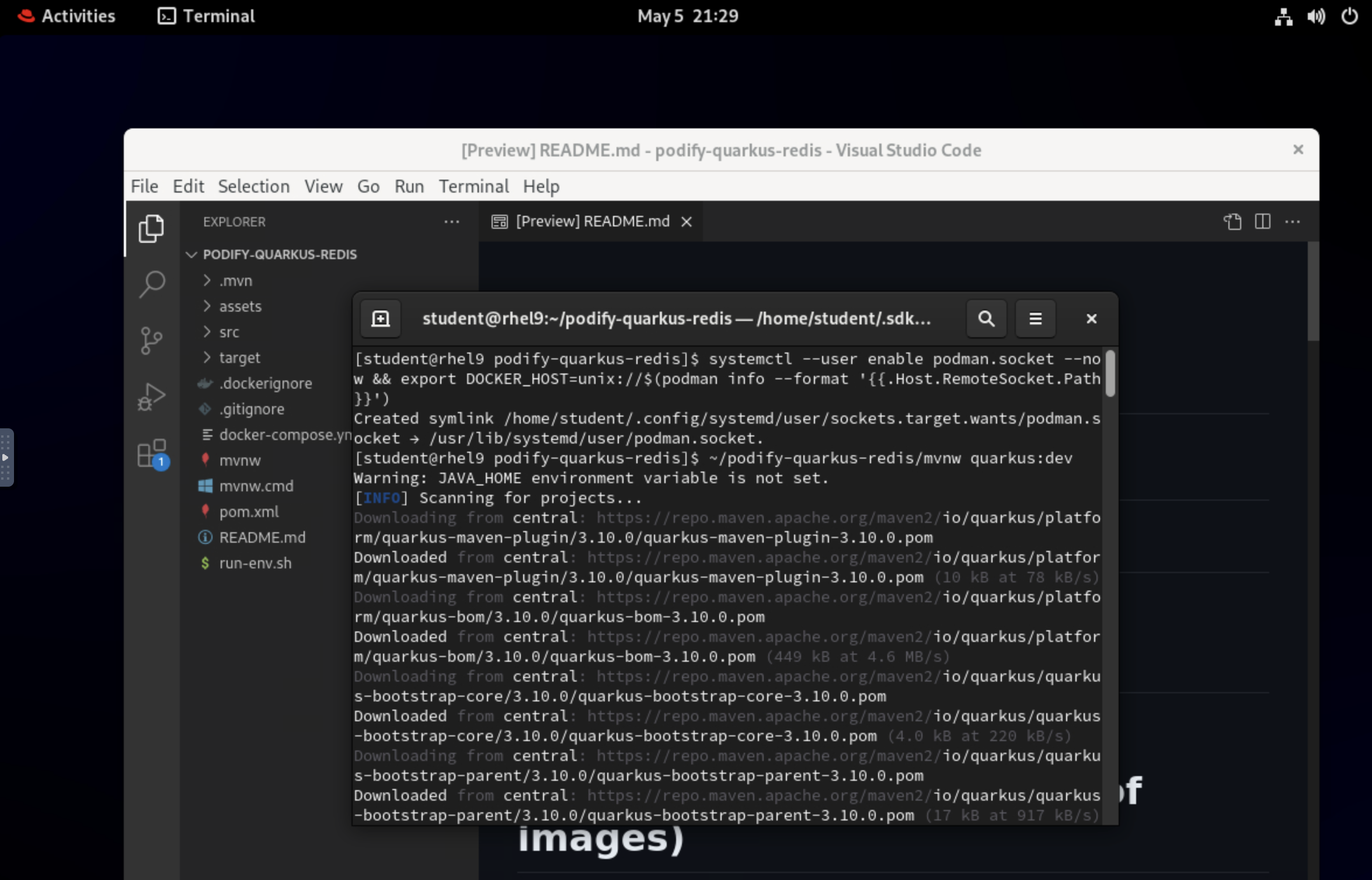Expand the target folder
Viewport: 1372px width, 880px height.
pos(239,358)
